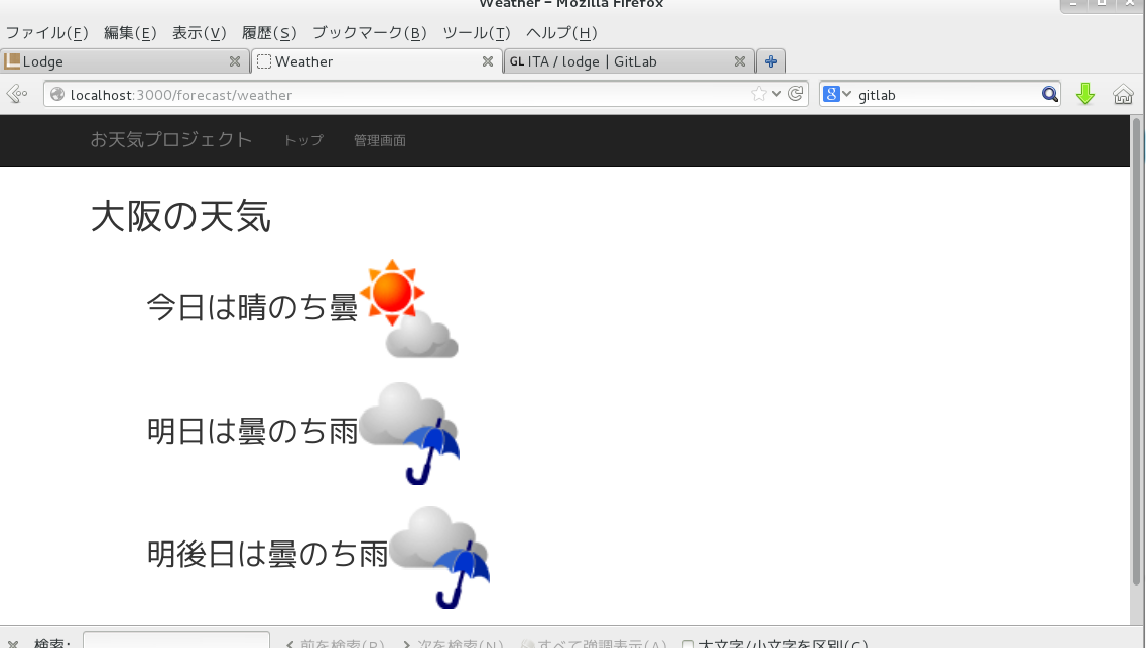Click the back navigation arrow

pyautogui.click(x=15, y=94)
